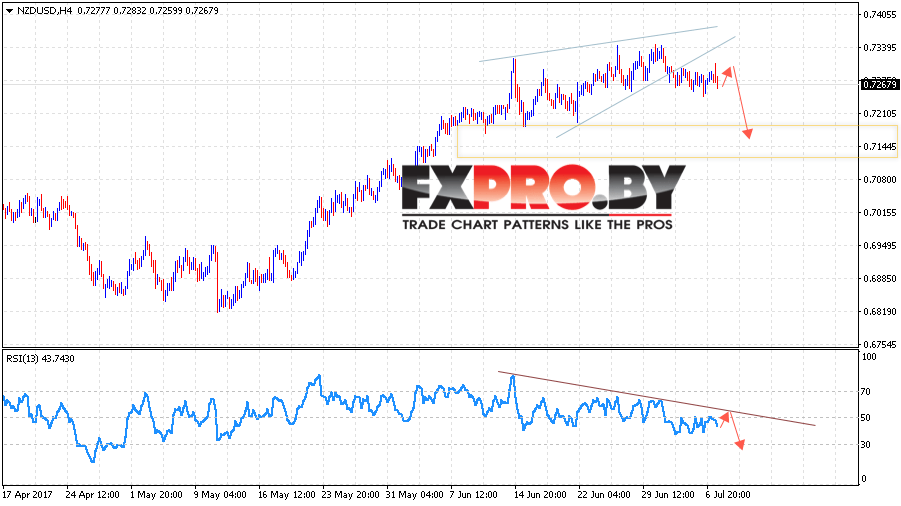Click the 0.72105 price axis label
Image resolution: width=901 pixels, height=506 pixels.
pos(880,114)
